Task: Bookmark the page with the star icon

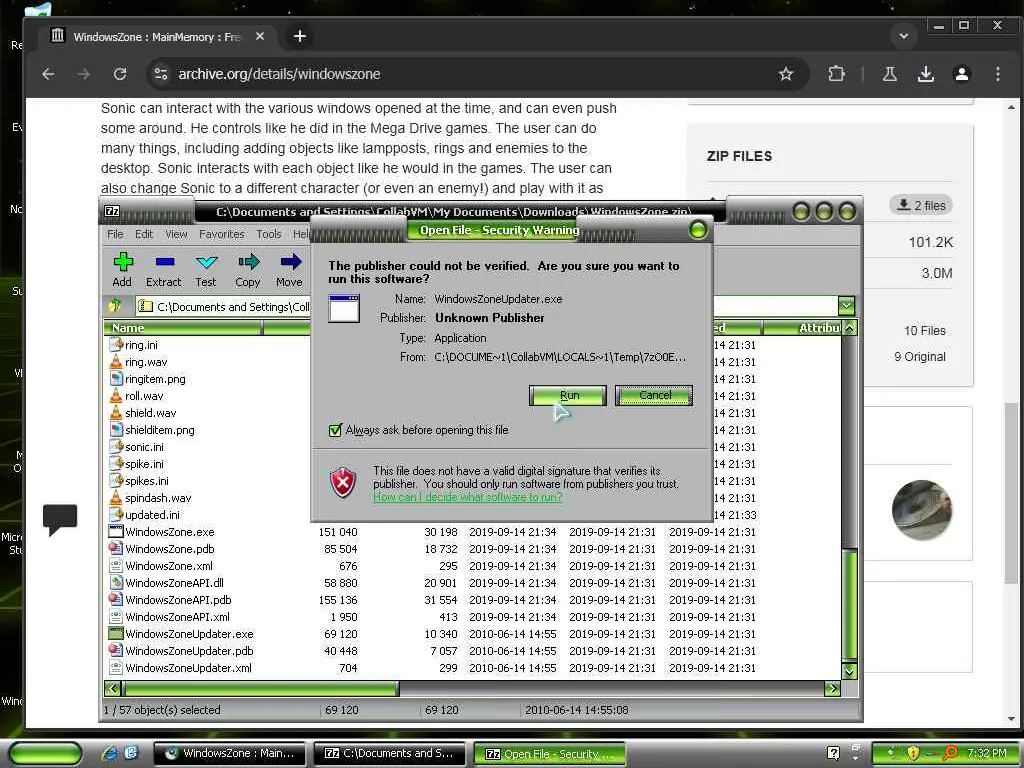Action: (x=786, y=74)
